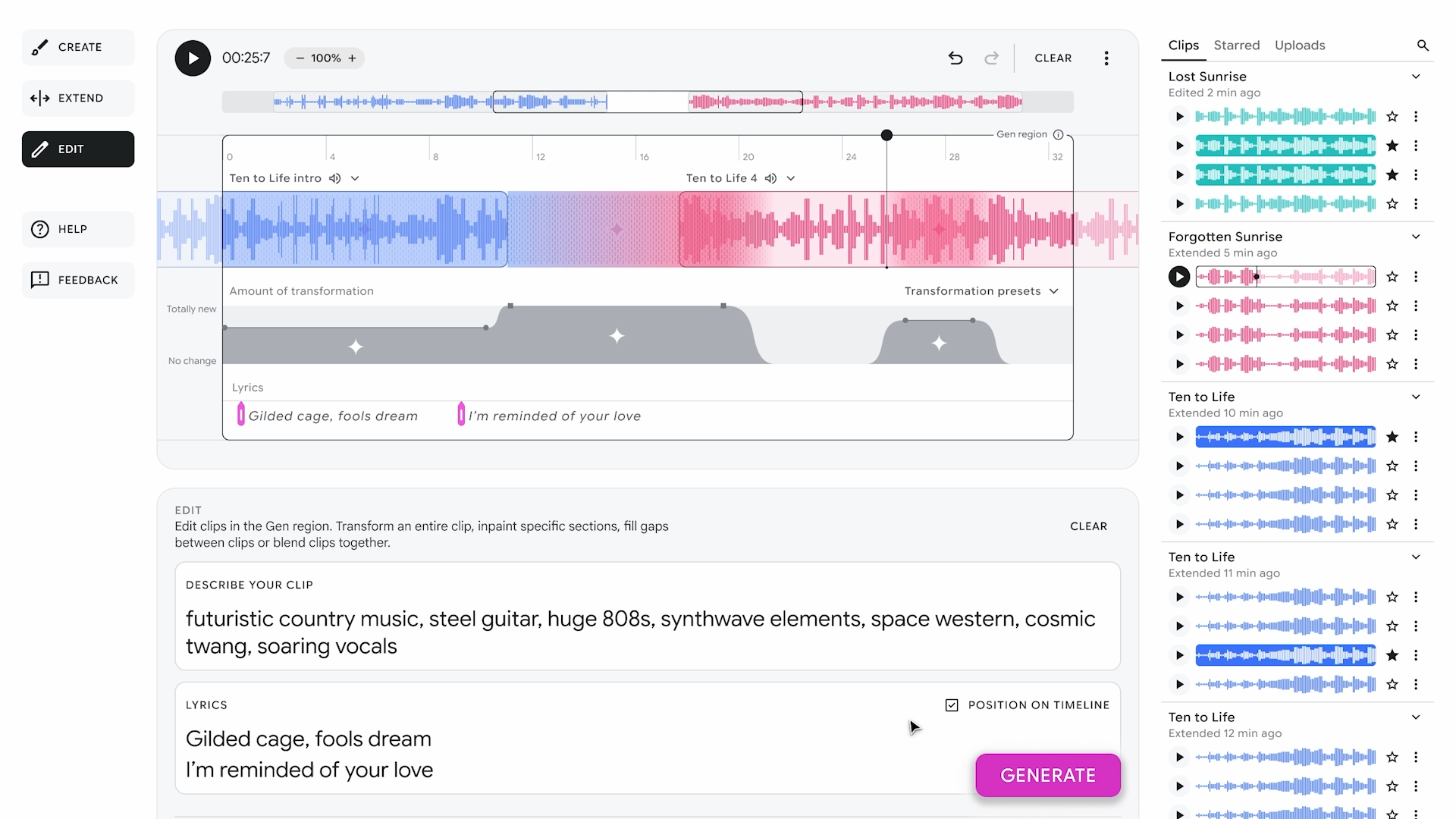Uncheck Position on Timeline checkbox
Image resolution: width=1456 pixels, height=819 pixels.
pyautogui.click(x=952, y=705)
